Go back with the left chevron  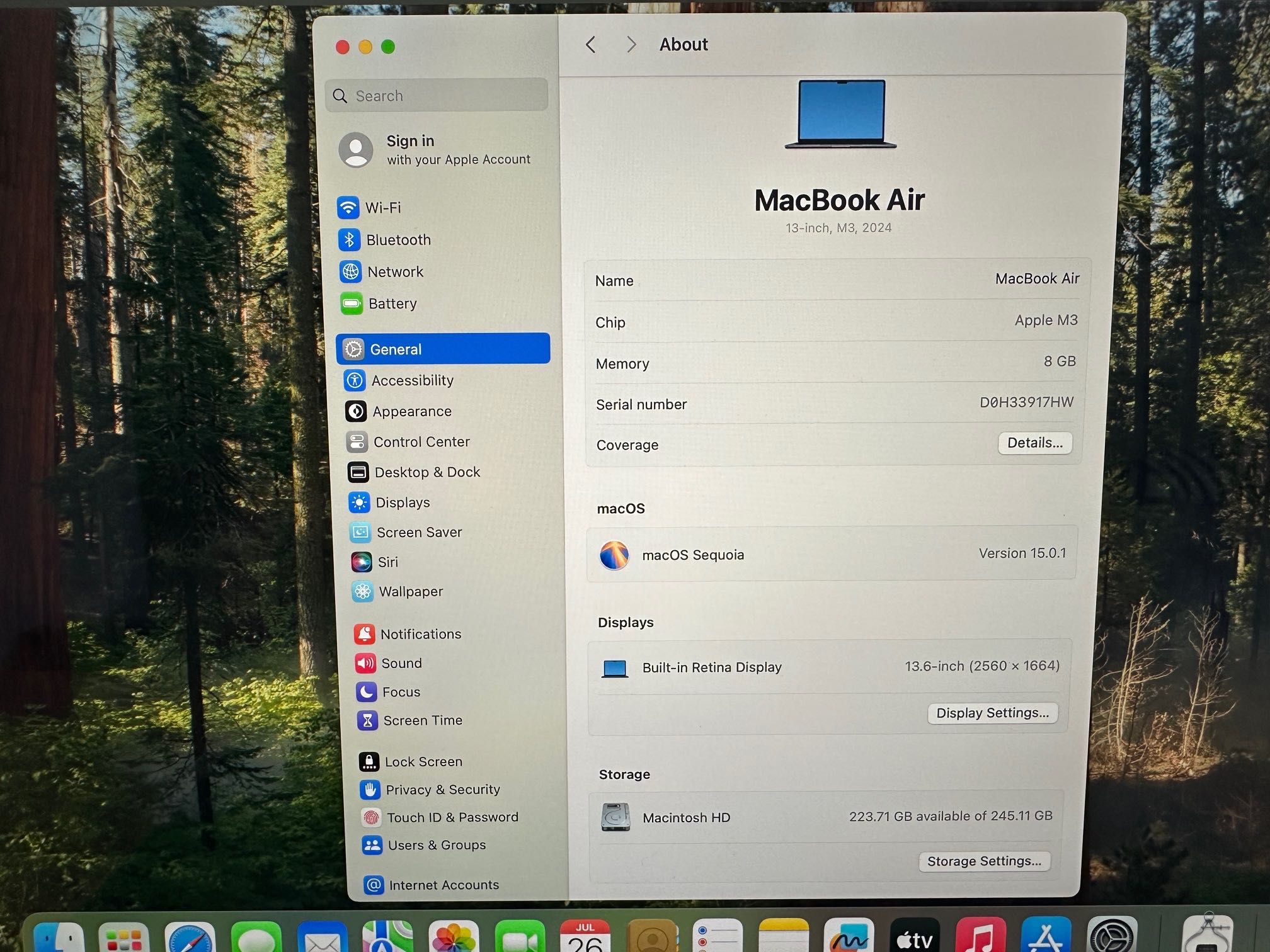coord(591,45)
